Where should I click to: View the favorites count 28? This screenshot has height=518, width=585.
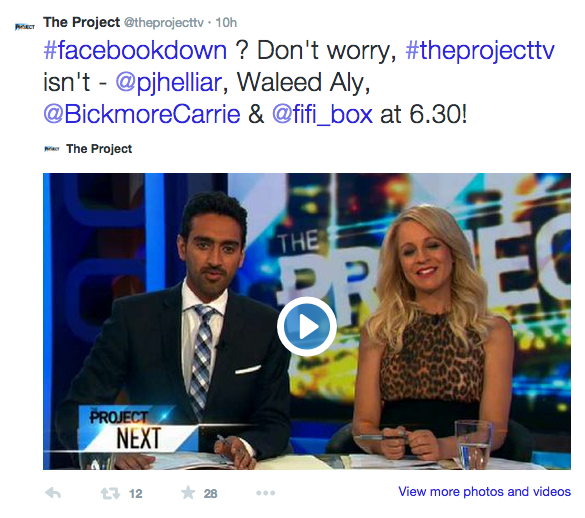(x=210, y=494)
